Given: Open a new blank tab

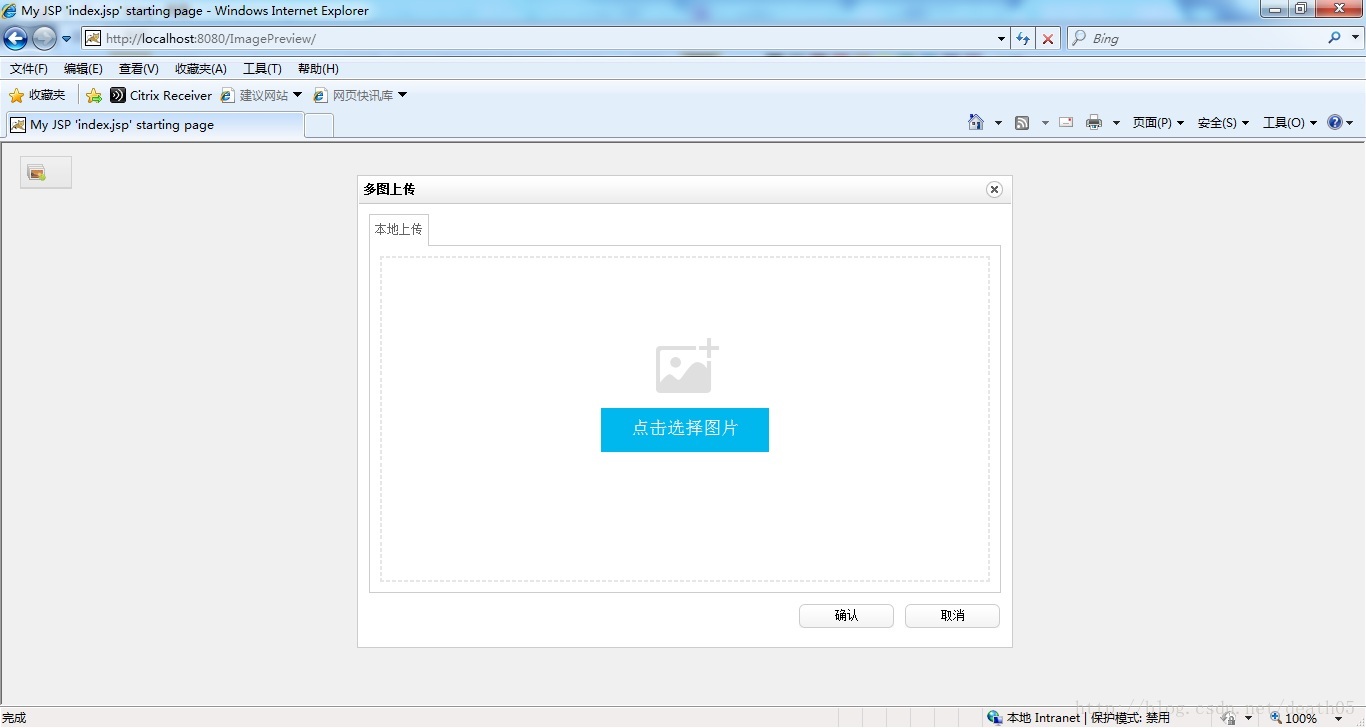Looking at the screenshot, I should 318,125.
